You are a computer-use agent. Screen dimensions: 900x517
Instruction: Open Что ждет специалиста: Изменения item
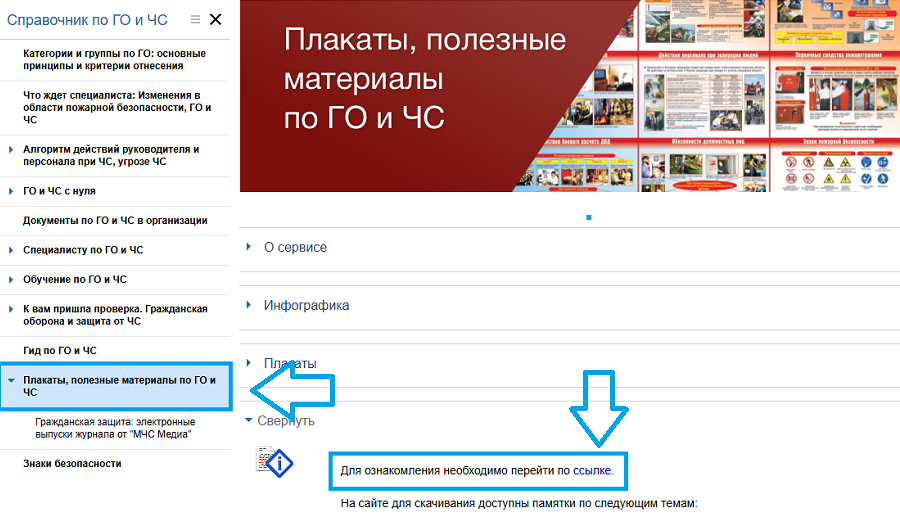coord(117,107)
